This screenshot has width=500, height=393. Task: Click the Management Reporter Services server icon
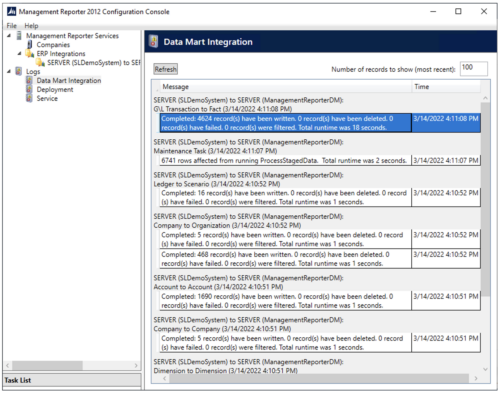[x=19, y=36]
